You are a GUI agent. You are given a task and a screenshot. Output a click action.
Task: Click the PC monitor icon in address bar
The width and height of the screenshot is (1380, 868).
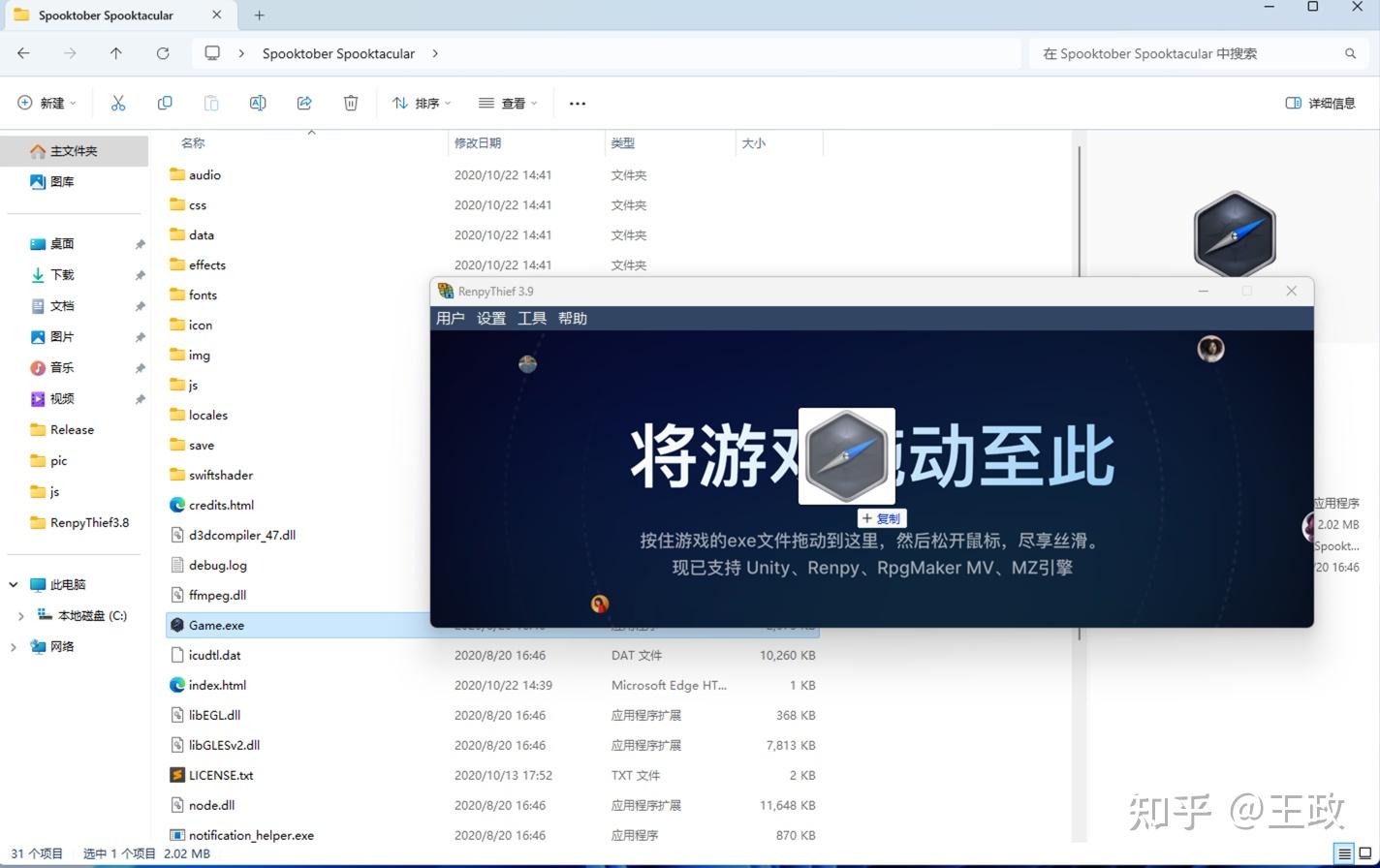coord(212,53)
